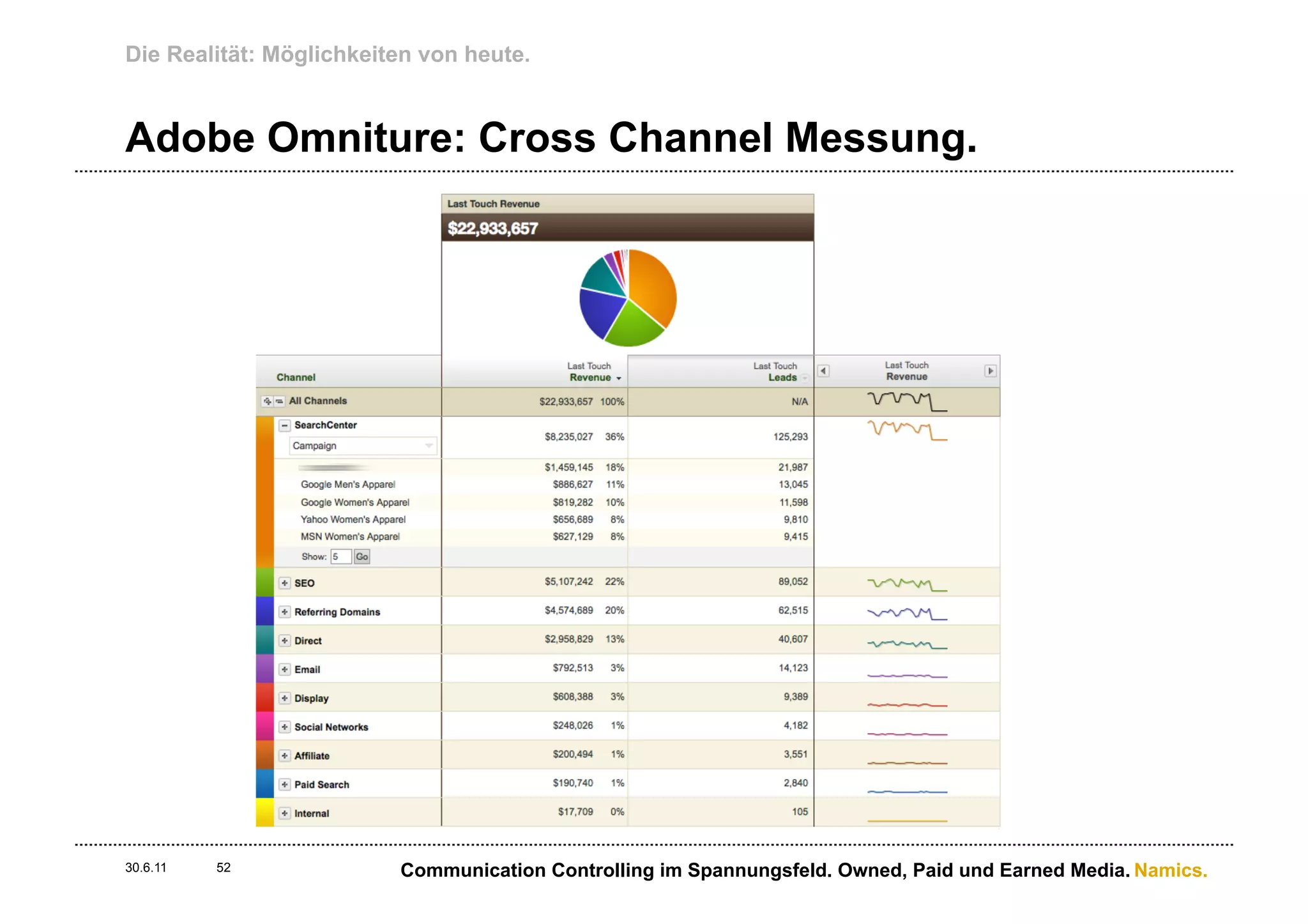
Task: Click the sort arrow next to Revenue header
Action: pyautogui.click(x=618, y=378)
